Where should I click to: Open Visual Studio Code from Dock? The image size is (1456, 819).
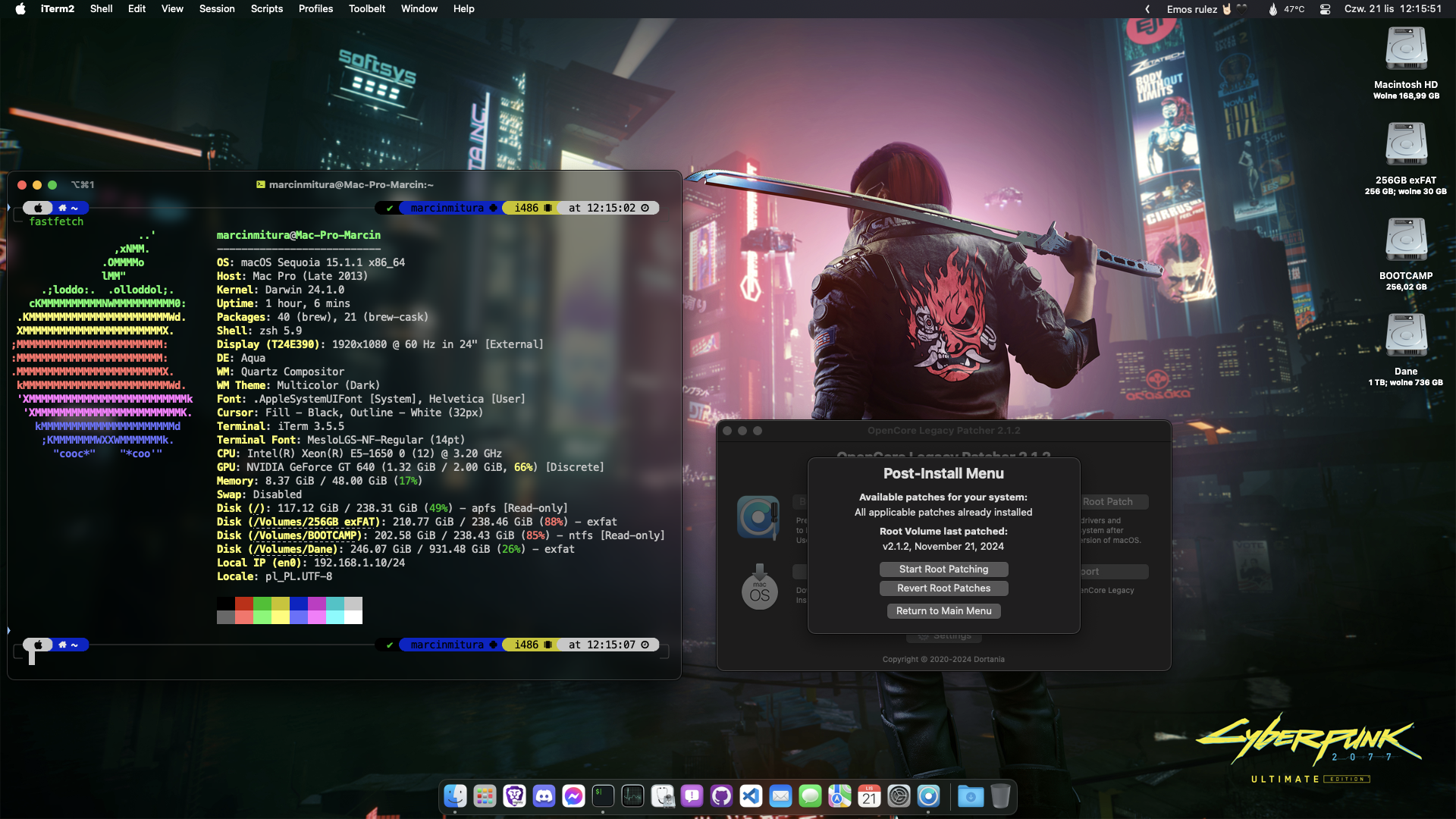coord(751,796)
